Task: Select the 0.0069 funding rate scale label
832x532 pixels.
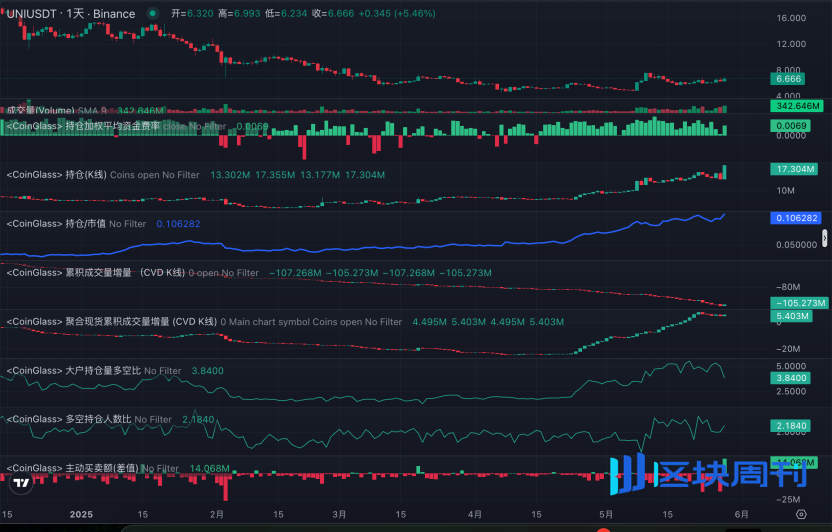Action: [791, 126]
